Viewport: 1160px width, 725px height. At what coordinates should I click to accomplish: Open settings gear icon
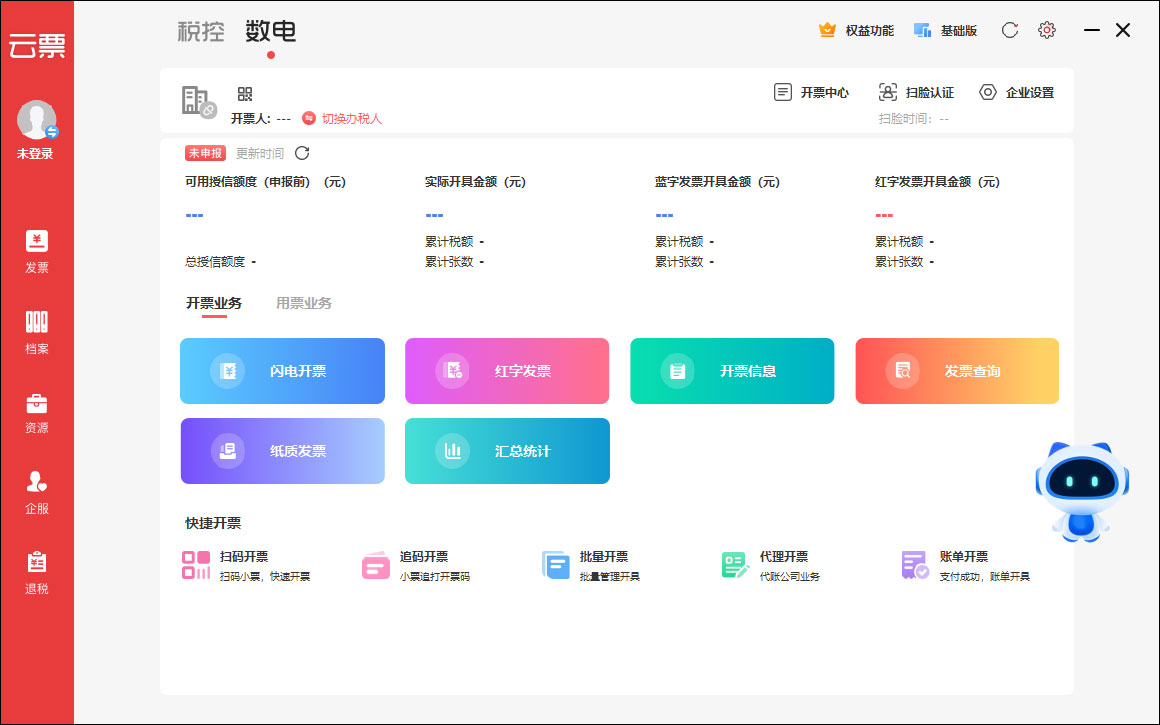point(1047,30)
